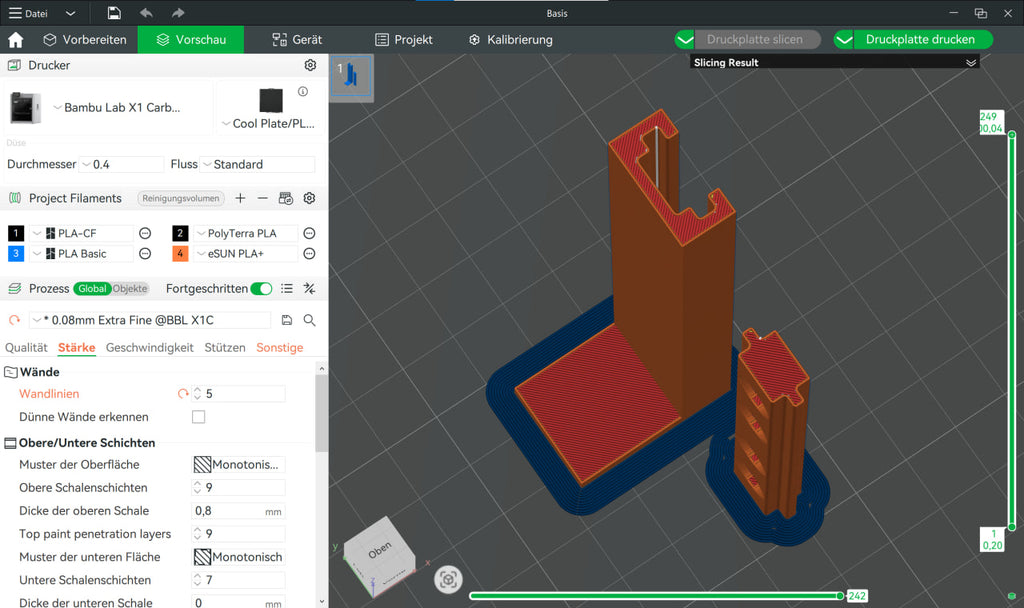The width and height of the screenshot is (1024, 608).
Task: Click the info icon above Cool Plate
Action: (x=303, y=91)
